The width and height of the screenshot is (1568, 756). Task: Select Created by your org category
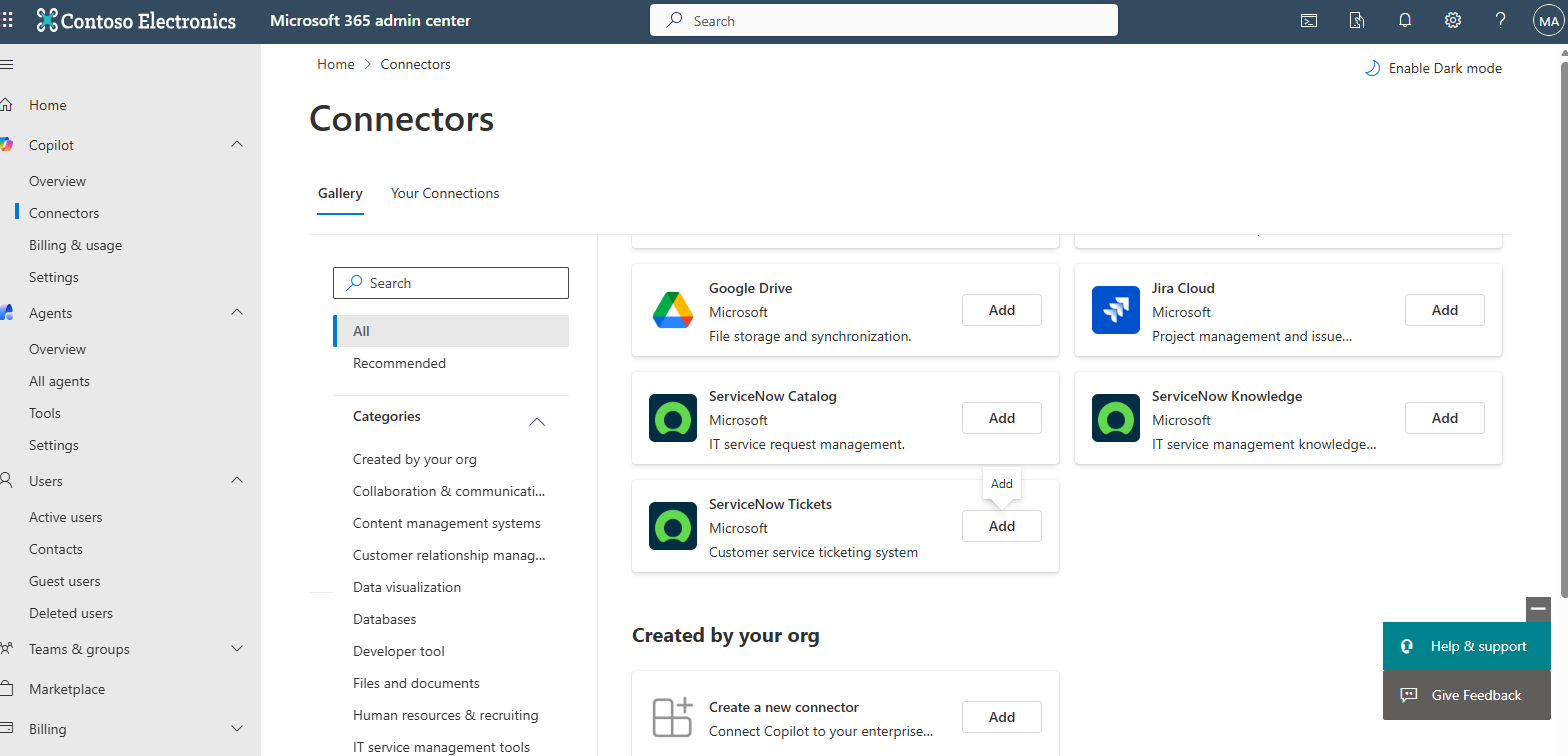pos(415,459)
